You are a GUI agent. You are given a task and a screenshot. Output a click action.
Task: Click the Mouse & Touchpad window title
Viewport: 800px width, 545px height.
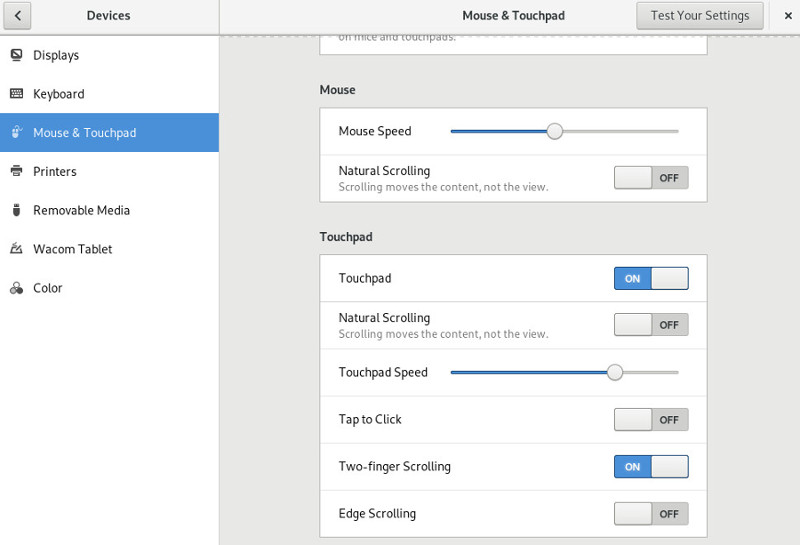(x=513, y=16)
